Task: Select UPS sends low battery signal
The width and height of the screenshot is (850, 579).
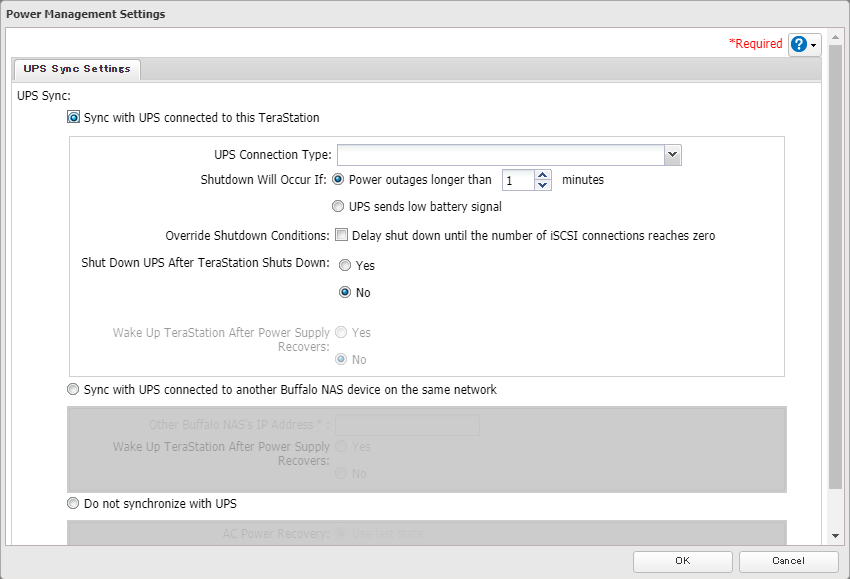Action: (338, 207)
